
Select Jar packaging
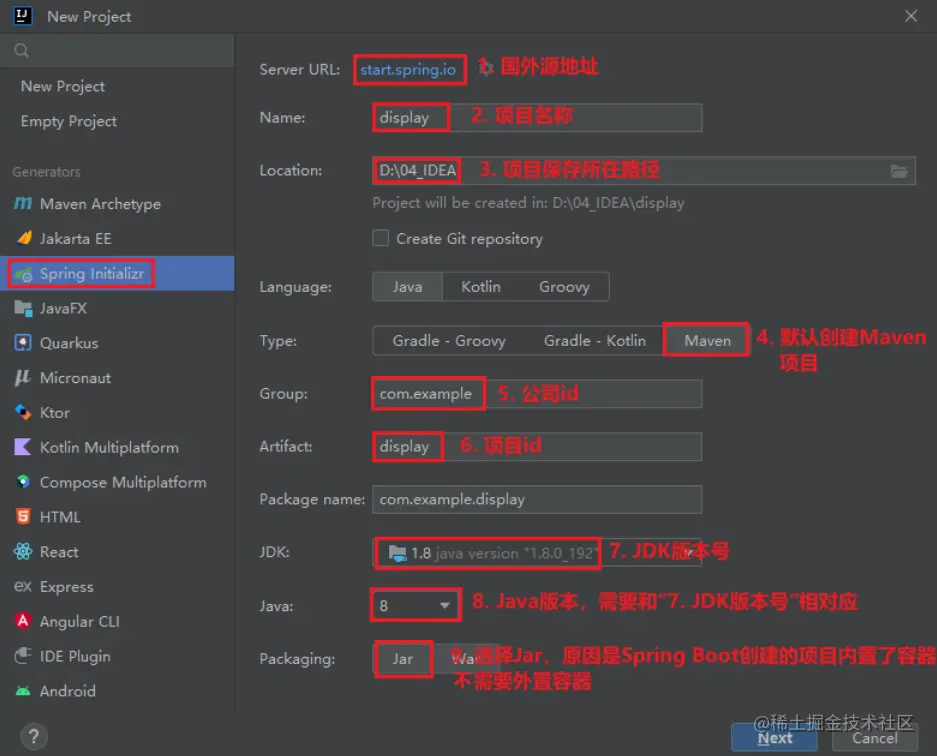pyautogui.click(x=403, y=659)
